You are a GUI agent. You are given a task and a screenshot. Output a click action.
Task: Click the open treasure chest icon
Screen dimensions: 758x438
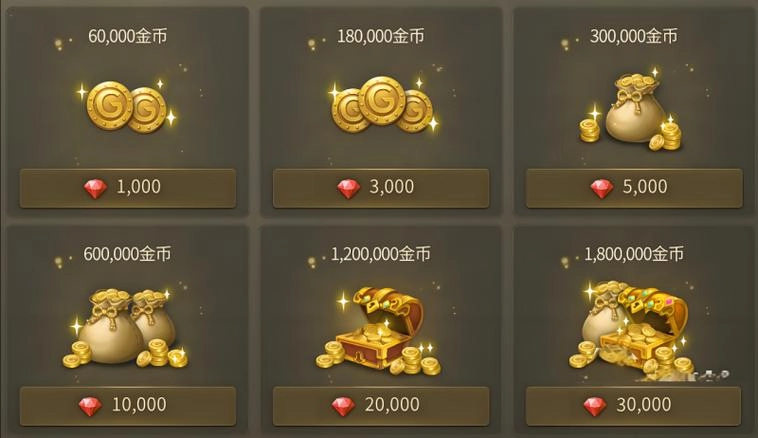point(378,331)
